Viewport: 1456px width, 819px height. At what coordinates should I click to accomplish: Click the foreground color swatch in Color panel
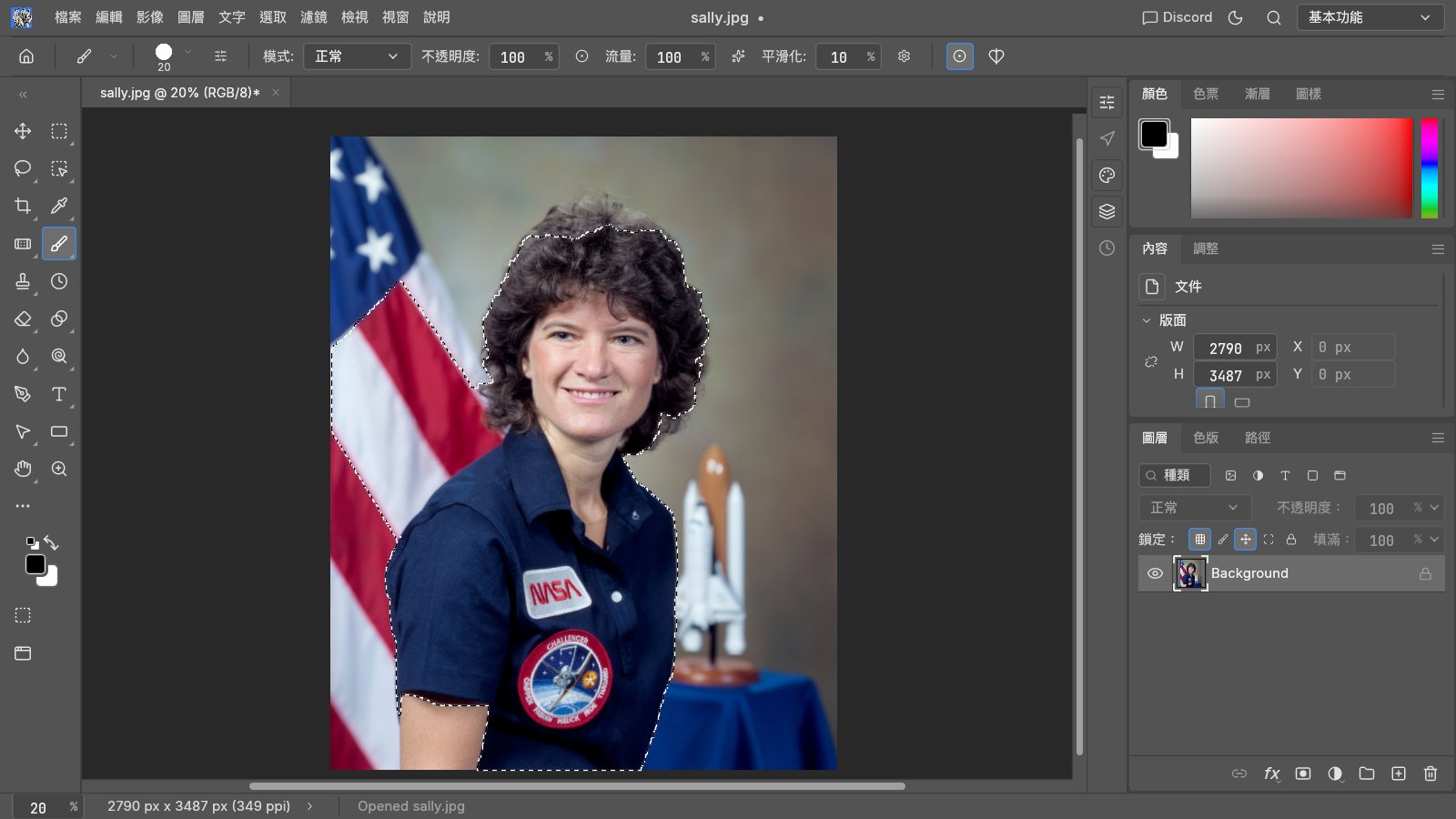click(1154, 134)
